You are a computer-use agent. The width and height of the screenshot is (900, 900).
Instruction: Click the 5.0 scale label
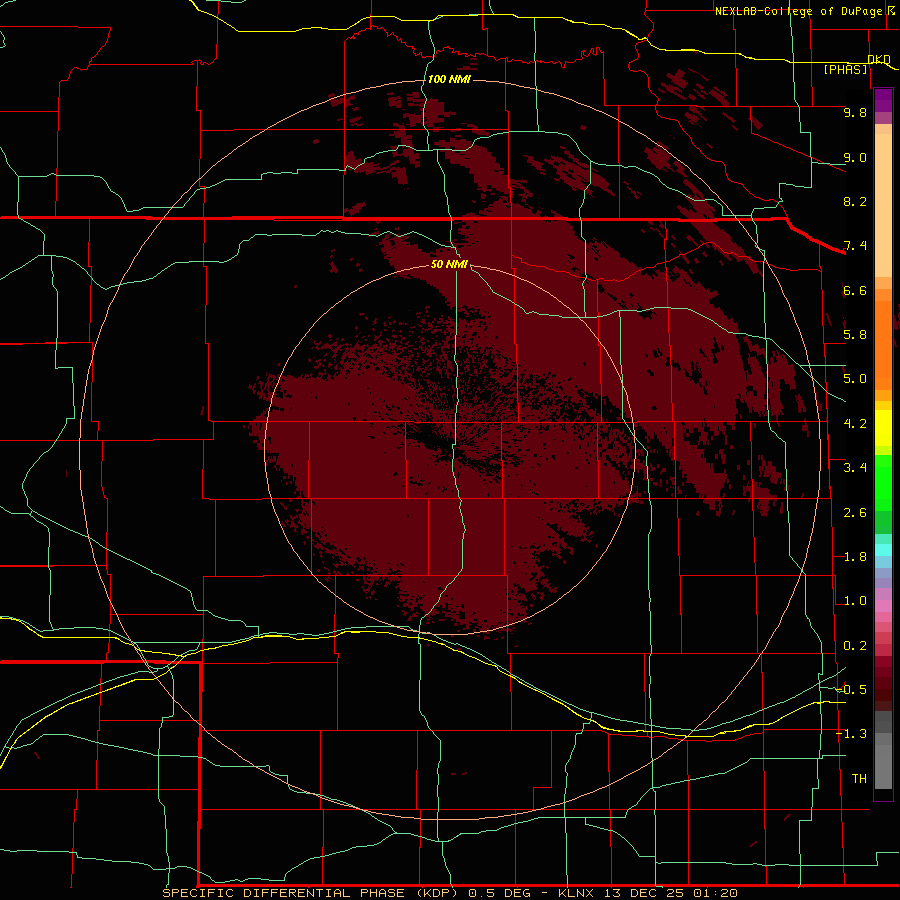click(855, 379)
